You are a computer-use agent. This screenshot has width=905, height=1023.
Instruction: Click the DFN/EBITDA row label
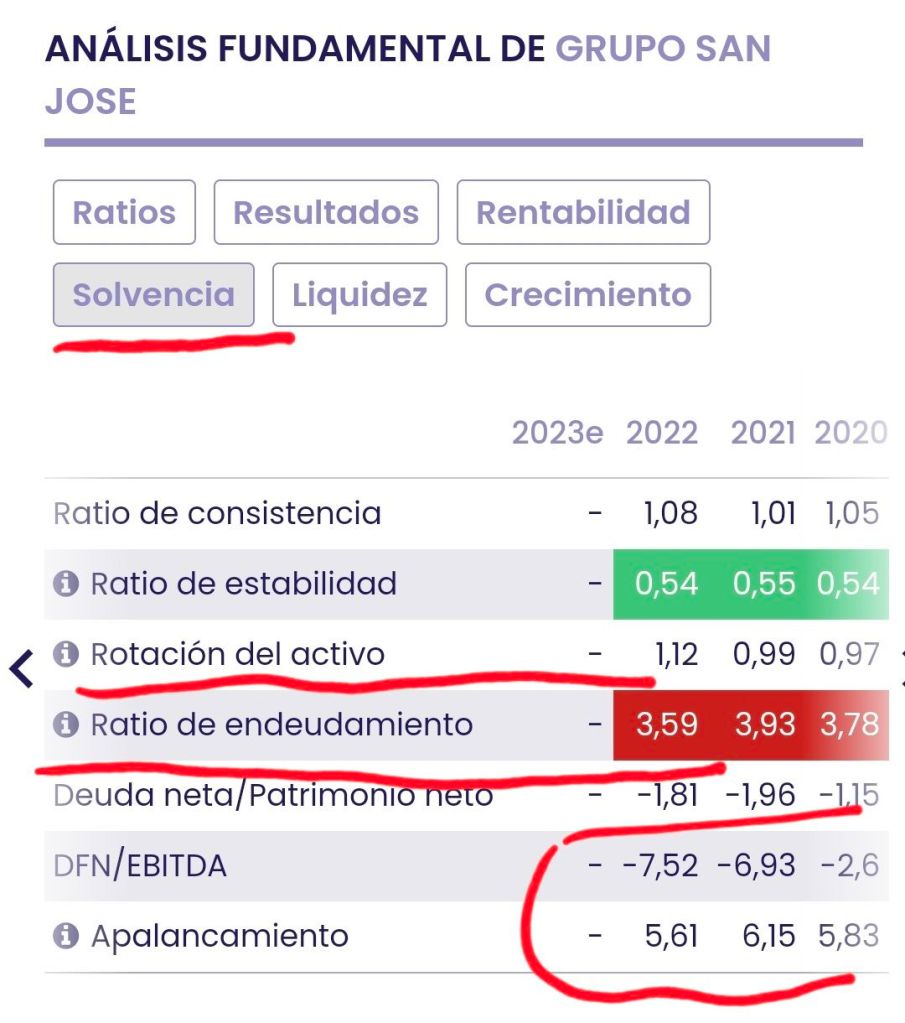pyautogui.click(x=140, y=866)
